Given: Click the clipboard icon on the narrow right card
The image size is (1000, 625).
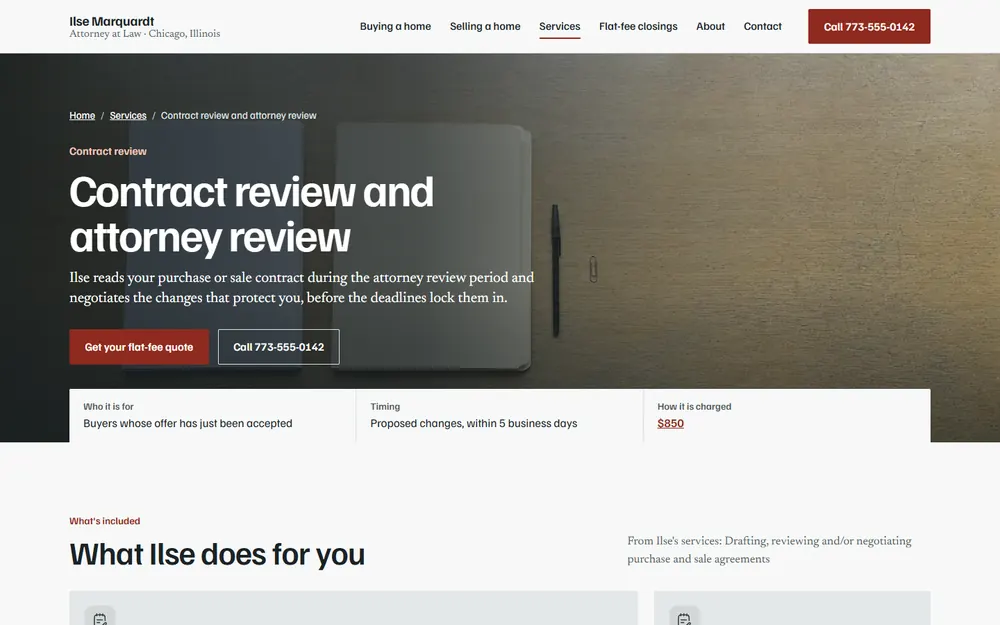Looking at the screenshot, I should [x=684, y=617].
